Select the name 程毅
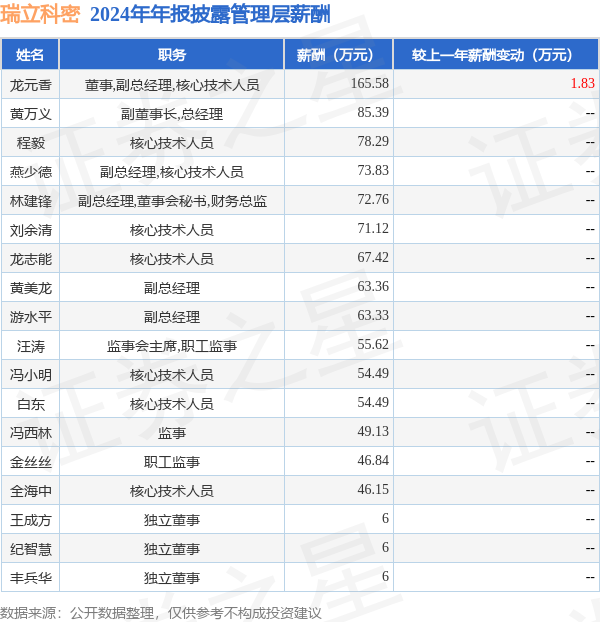 (x=31, y=143)
